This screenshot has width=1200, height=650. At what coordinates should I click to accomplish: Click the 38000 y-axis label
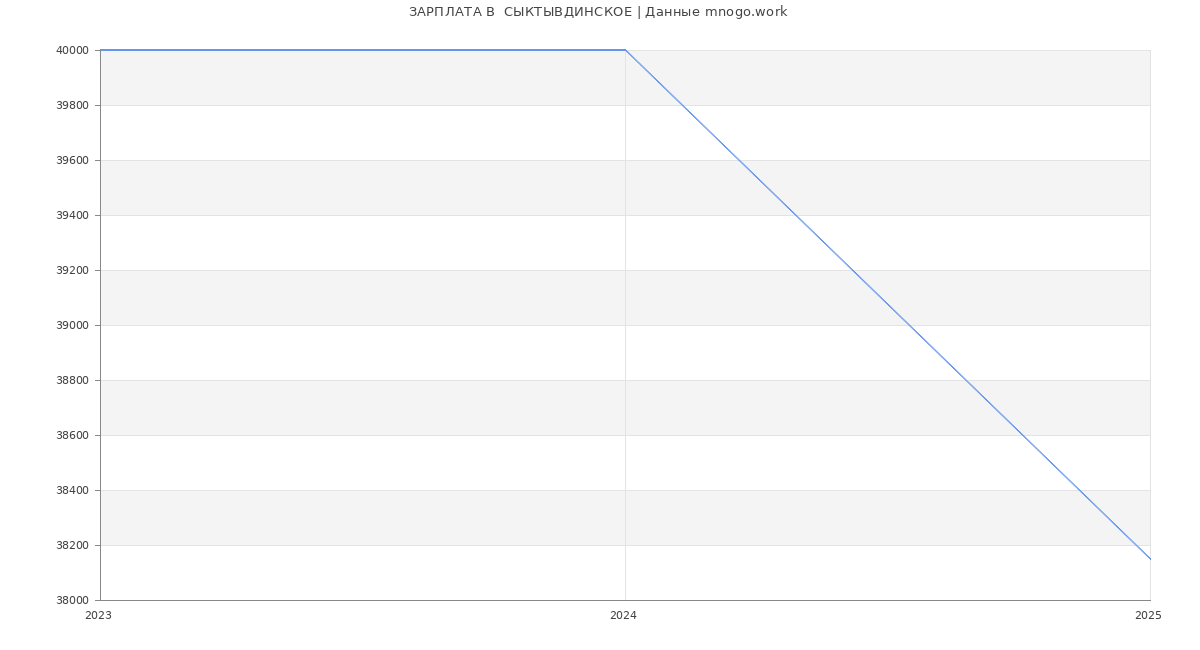[x=72, y=600]
